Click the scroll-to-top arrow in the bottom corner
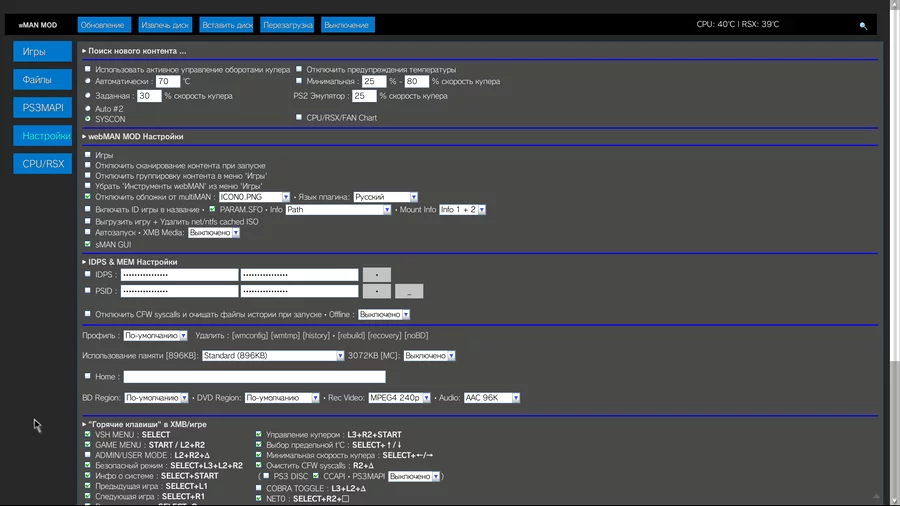Image resolution: width=900 pixels, height=506 pixels. tap(877, 496)
